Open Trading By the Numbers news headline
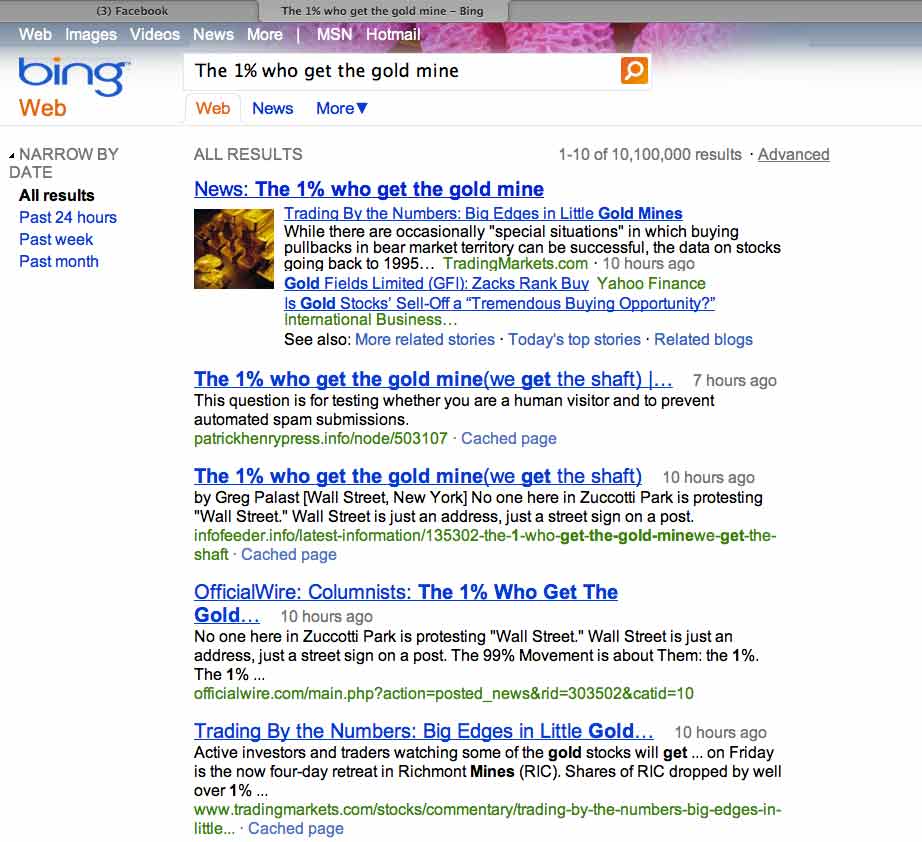 (x=483, y=213)
